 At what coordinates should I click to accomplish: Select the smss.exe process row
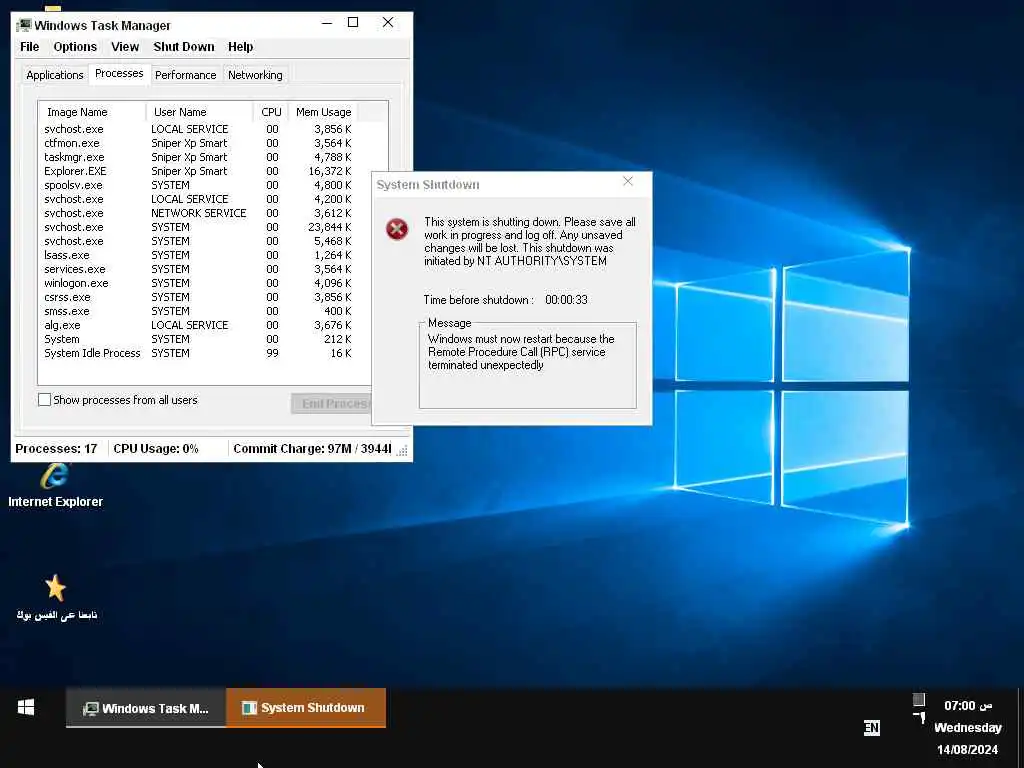click(x=198, y=312)
